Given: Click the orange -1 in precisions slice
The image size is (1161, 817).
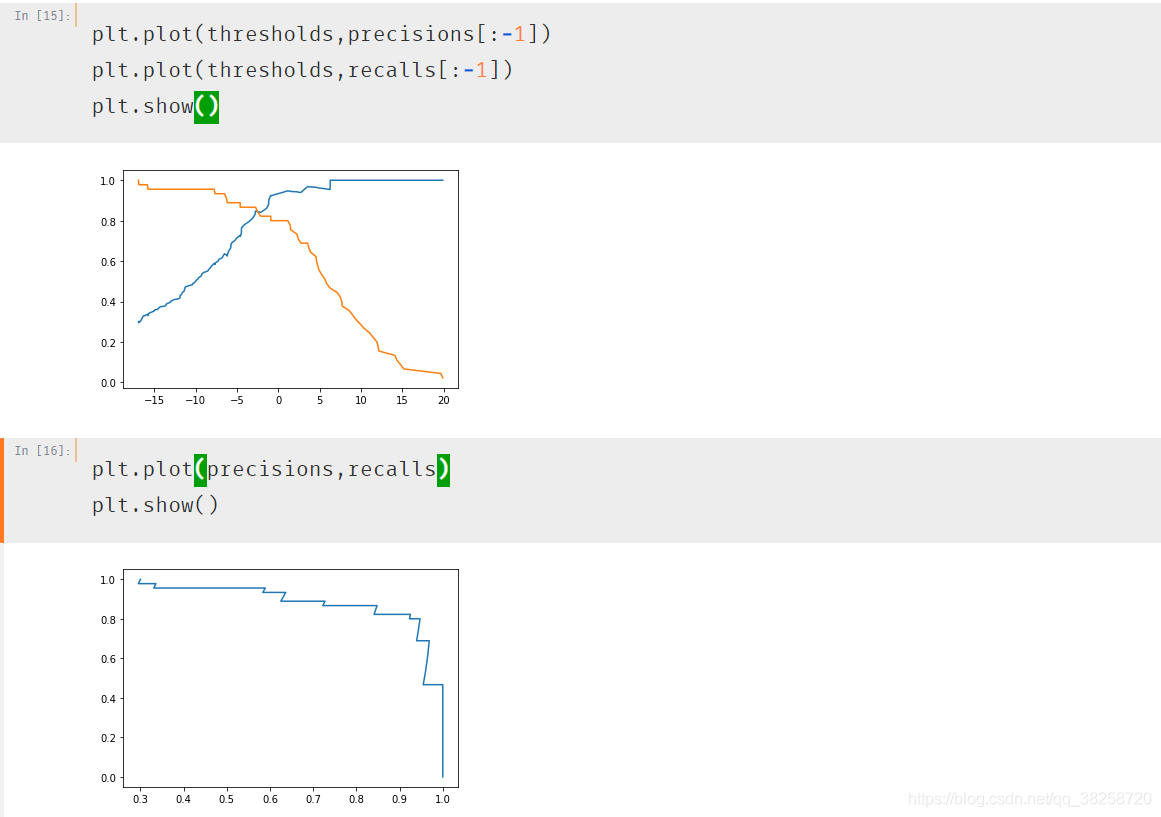Looking at the screenshot, I should pos(513,34).
